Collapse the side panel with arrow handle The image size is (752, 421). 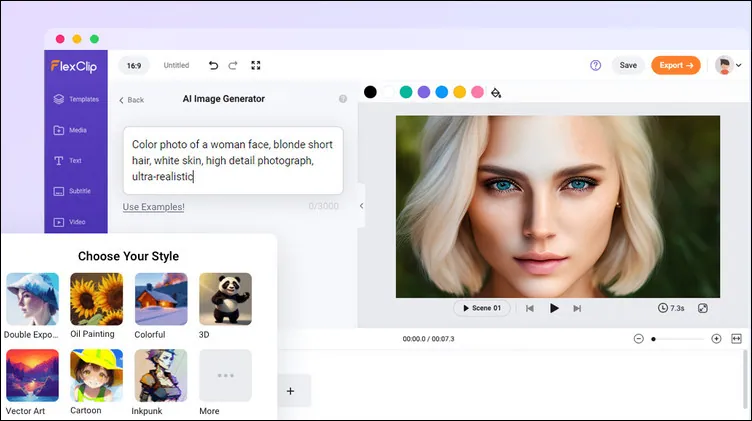pyautogui.click(x=361, y=206)
